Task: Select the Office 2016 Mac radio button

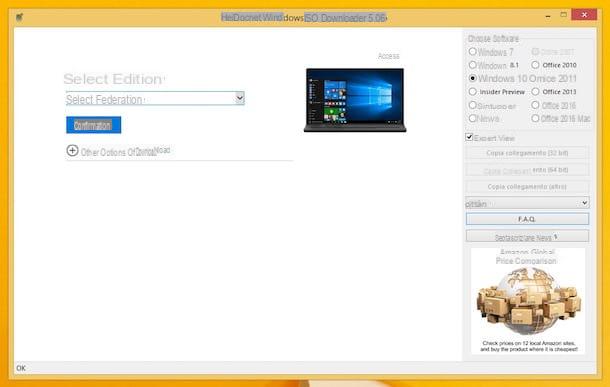Action: point(535,118)
